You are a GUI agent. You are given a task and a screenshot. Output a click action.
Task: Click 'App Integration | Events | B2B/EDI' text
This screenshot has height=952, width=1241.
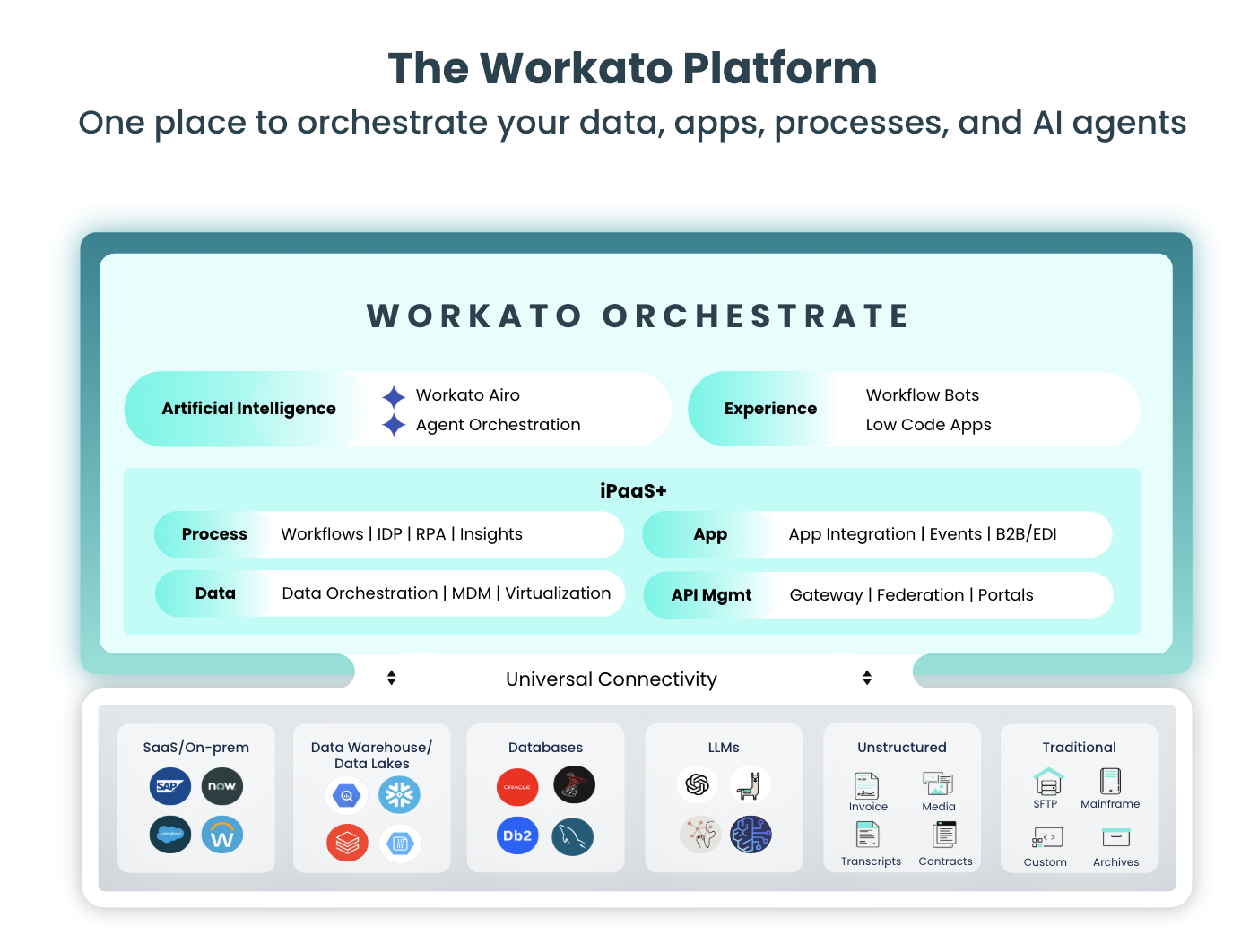tap(923, 534)
